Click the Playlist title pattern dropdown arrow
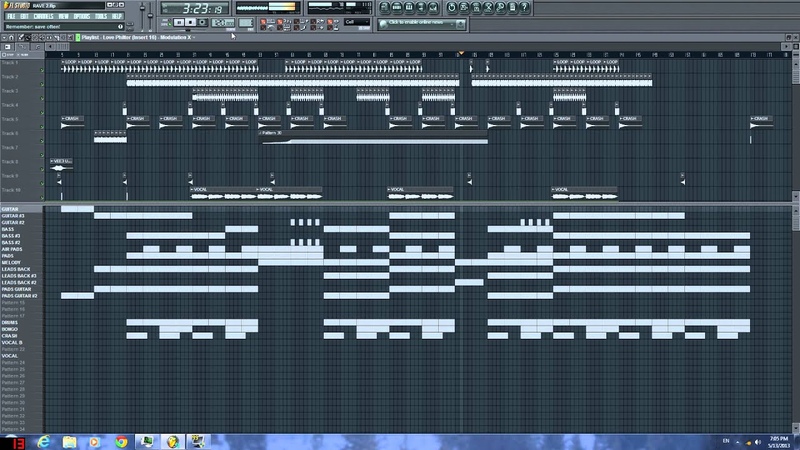800x450 pixels. pyautogui.click(x=194, y=38)
